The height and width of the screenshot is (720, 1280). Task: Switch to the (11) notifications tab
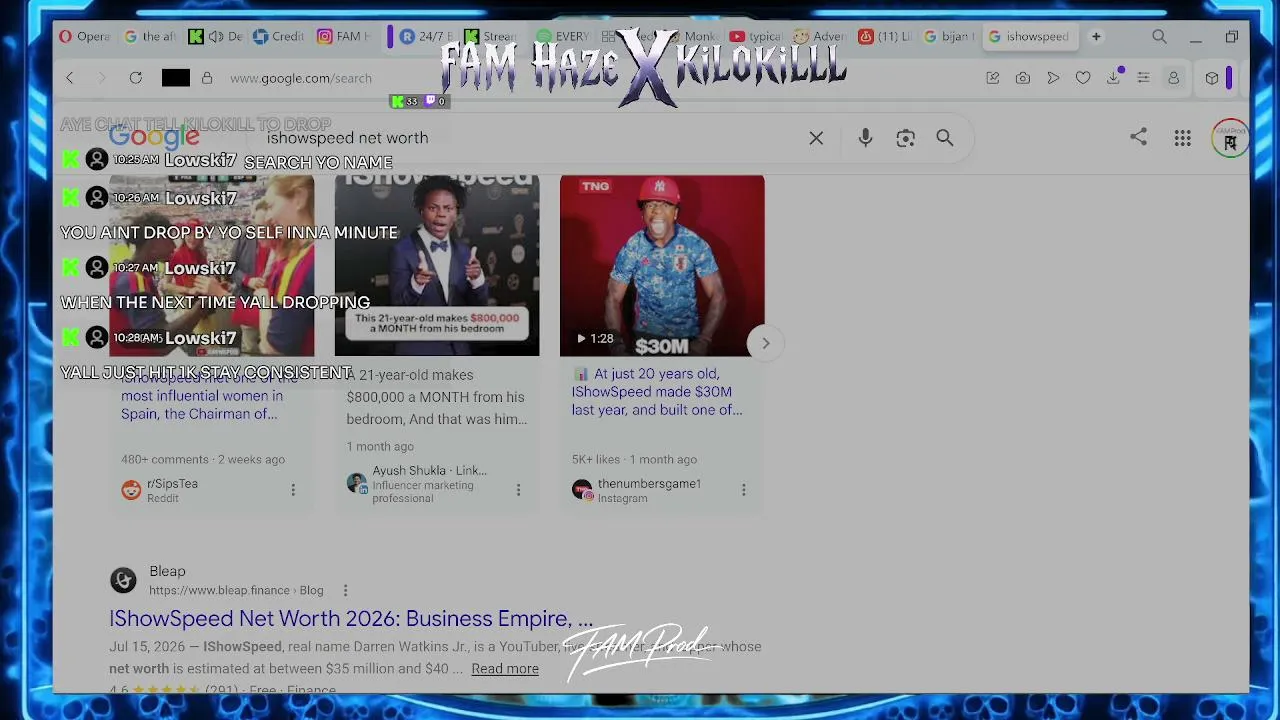point(885,37)
